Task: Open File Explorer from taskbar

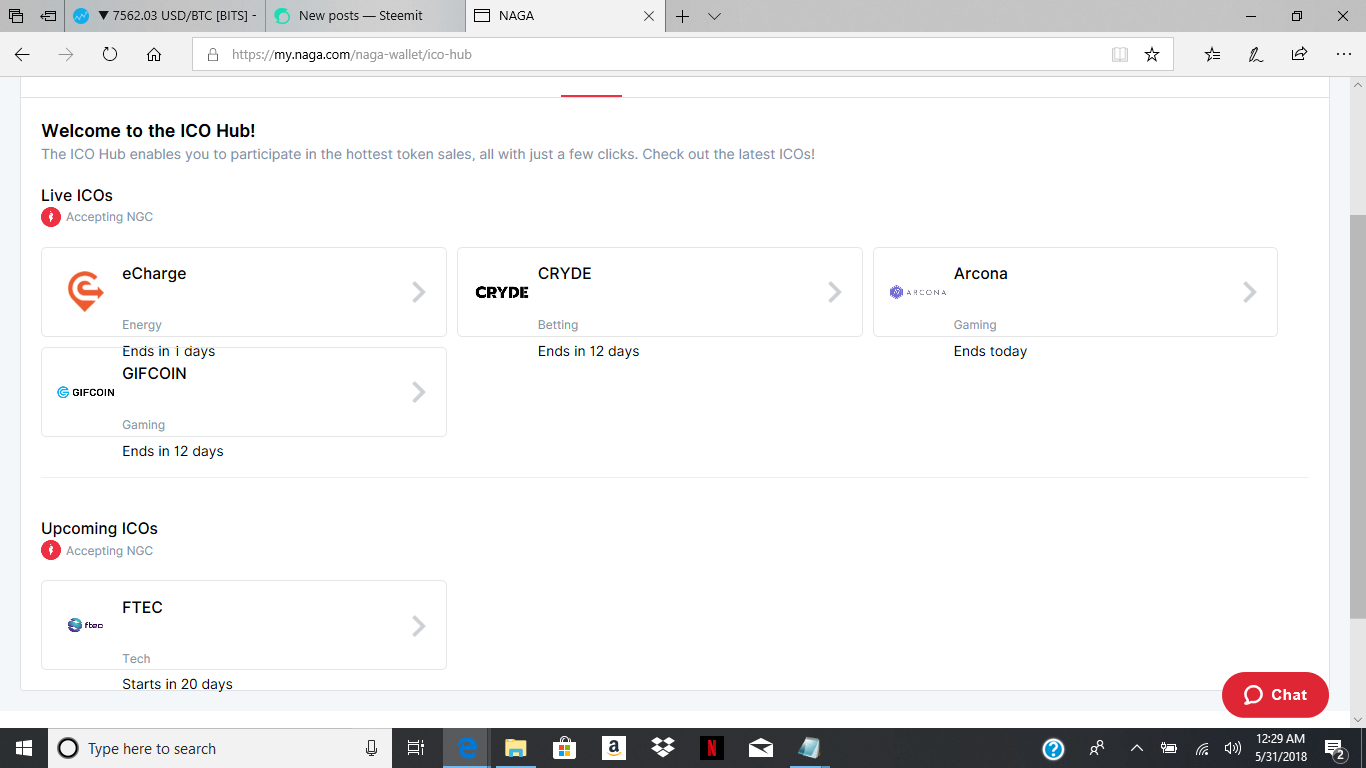Action: pos(515,748)
